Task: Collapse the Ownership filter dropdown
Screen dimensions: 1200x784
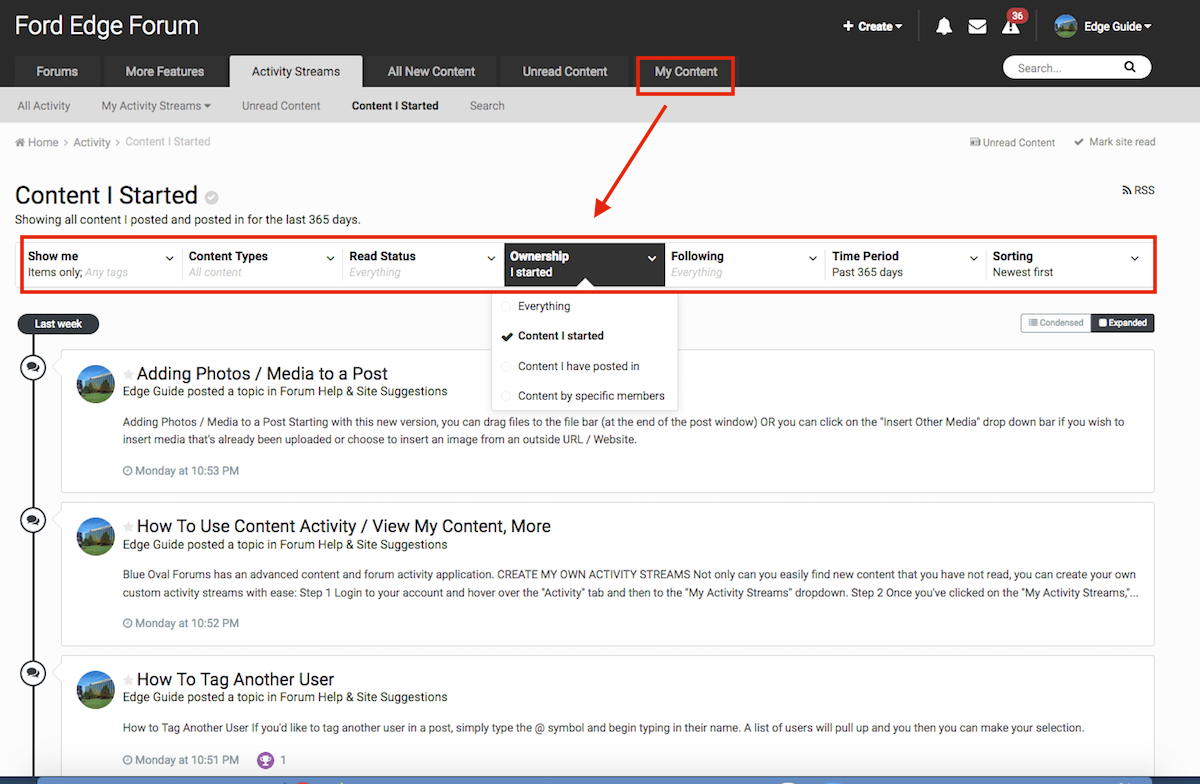Action: 585,264
